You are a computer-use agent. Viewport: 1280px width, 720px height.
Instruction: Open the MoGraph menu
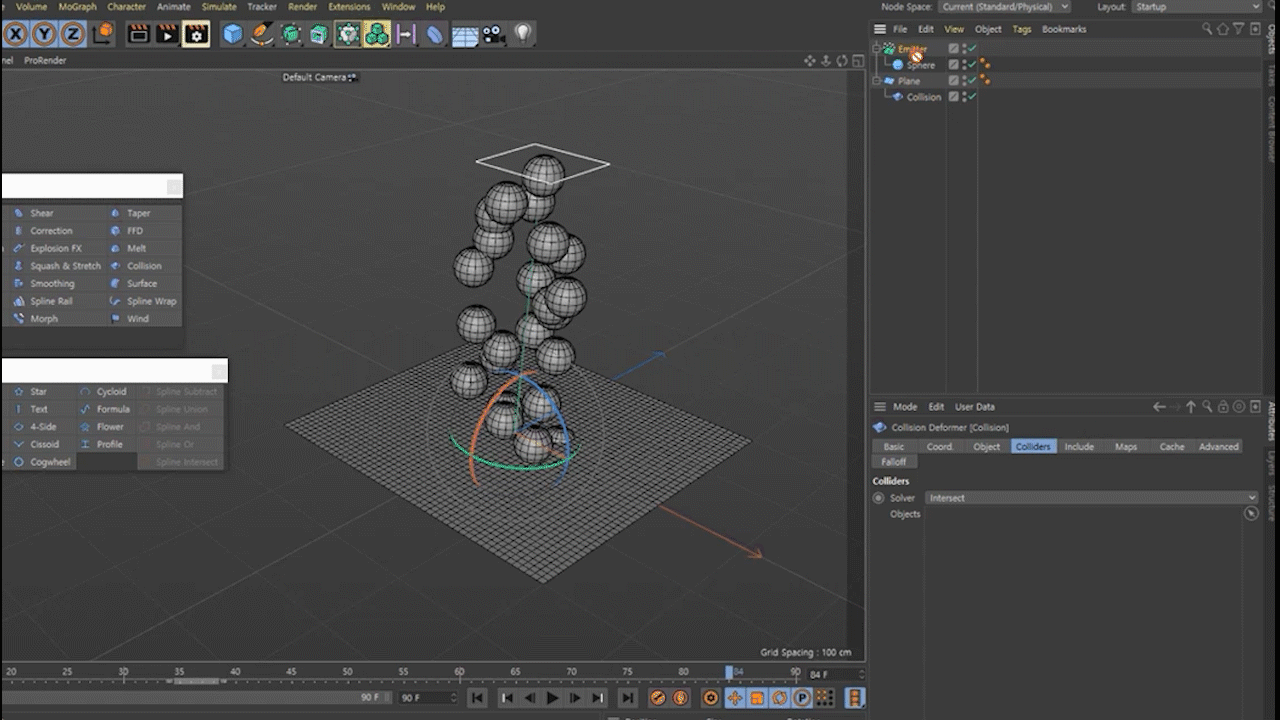click(78, 7)
